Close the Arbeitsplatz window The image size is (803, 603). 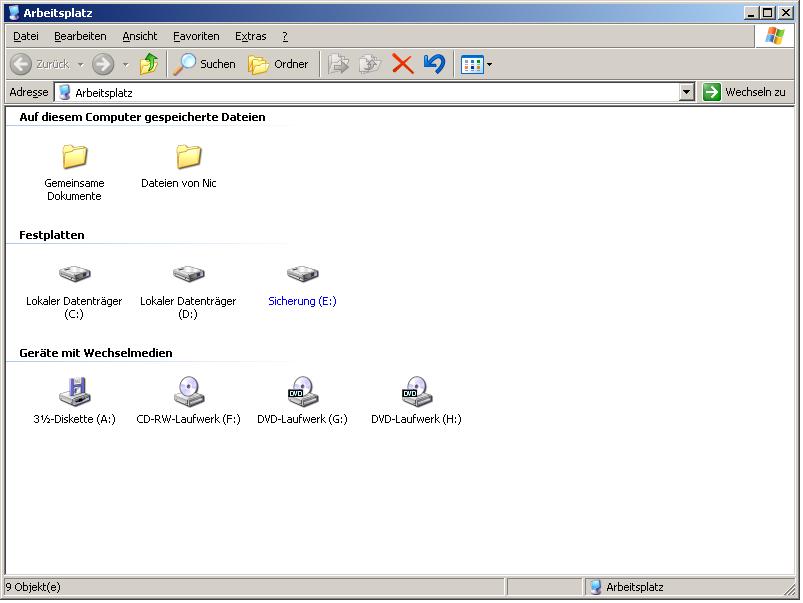click(x=786, y=13)
